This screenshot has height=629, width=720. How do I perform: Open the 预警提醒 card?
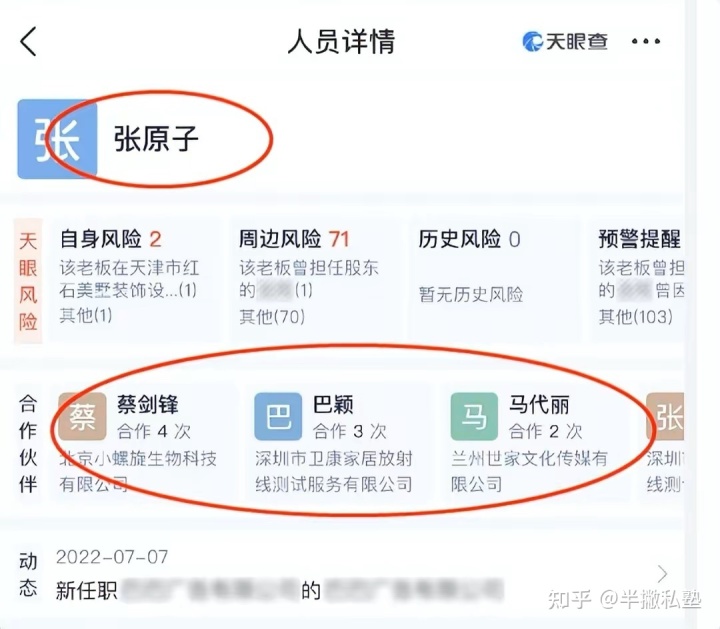pyautogui.click(x=638, y=280)
